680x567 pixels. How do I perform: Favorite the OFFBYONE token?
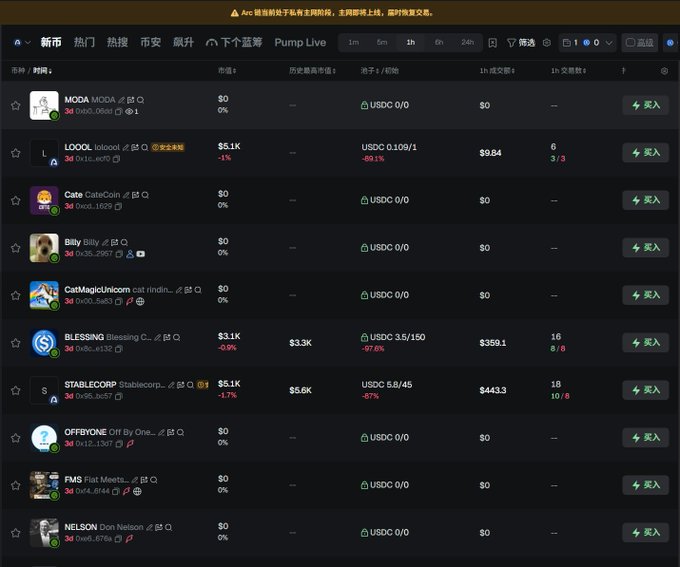coord(16,438)
